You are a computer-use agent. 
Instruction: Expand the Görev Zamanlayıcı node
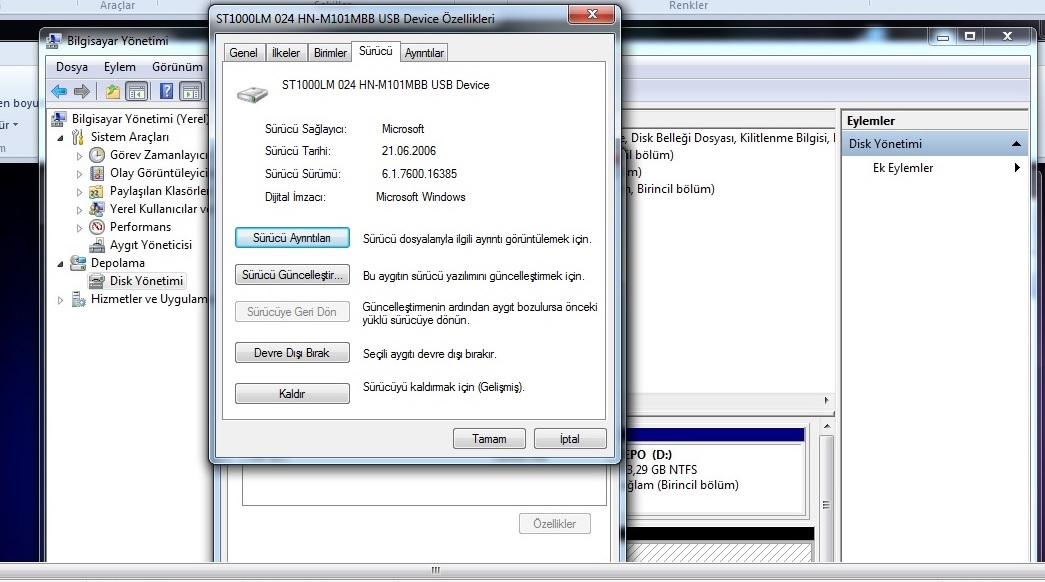click(x=79, y=155)
